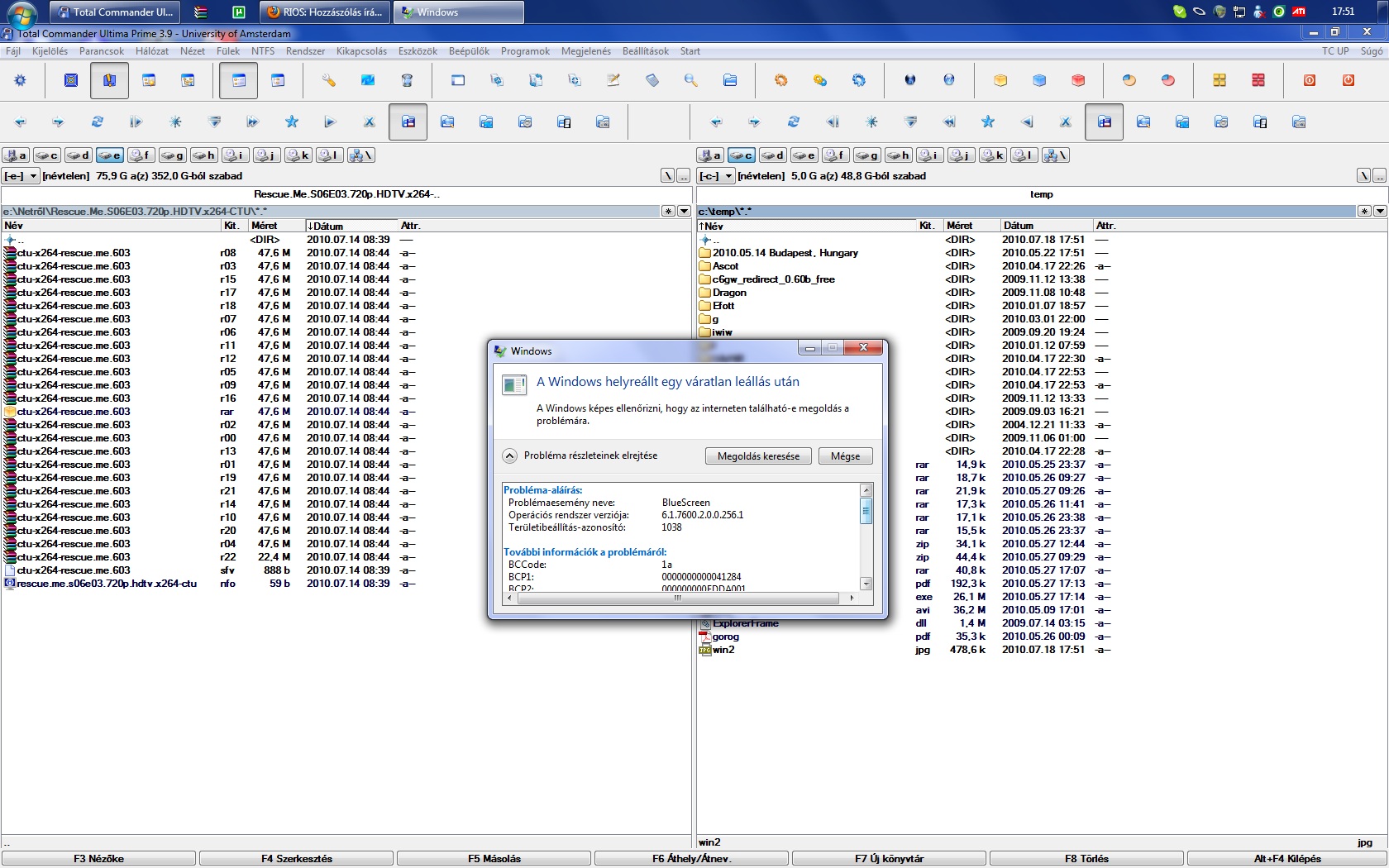Screen dimensions: 1389x868
Task: Switch the right panel to drive a
Action: [x=709, y=155]
